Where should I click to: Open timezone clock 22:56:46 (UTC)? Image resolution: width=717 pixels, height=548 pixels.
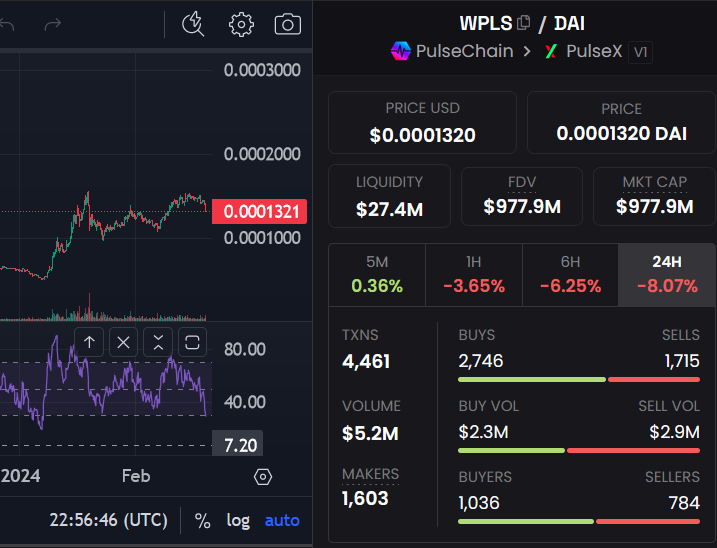coord(108,521)
